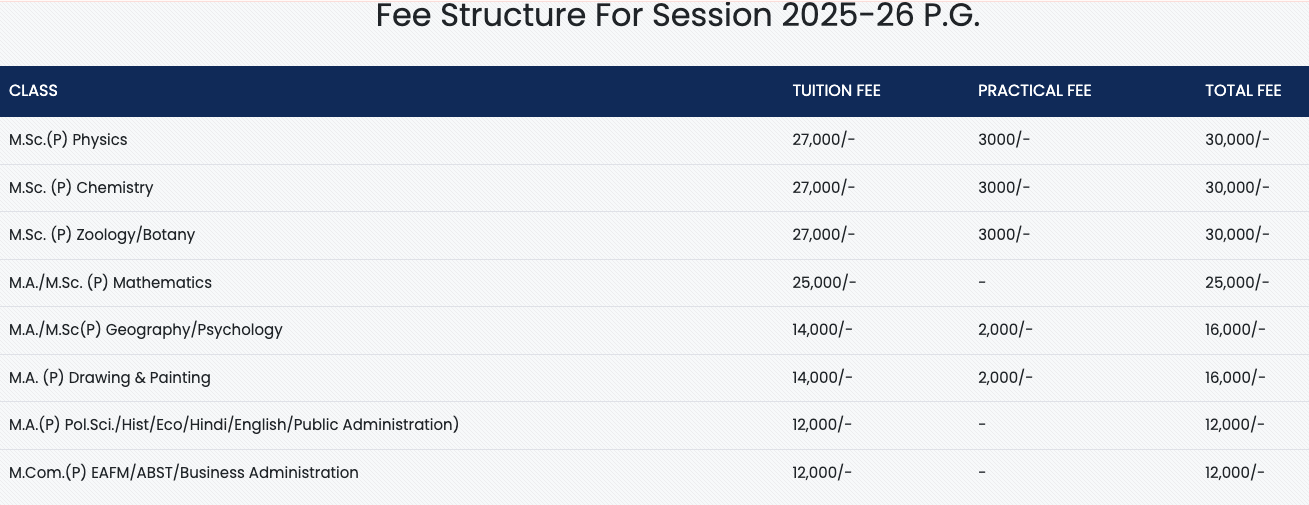Viewport: 1309px width, 505px height.
Task: Click the CLASS column header
Action: tap(33, 91)
